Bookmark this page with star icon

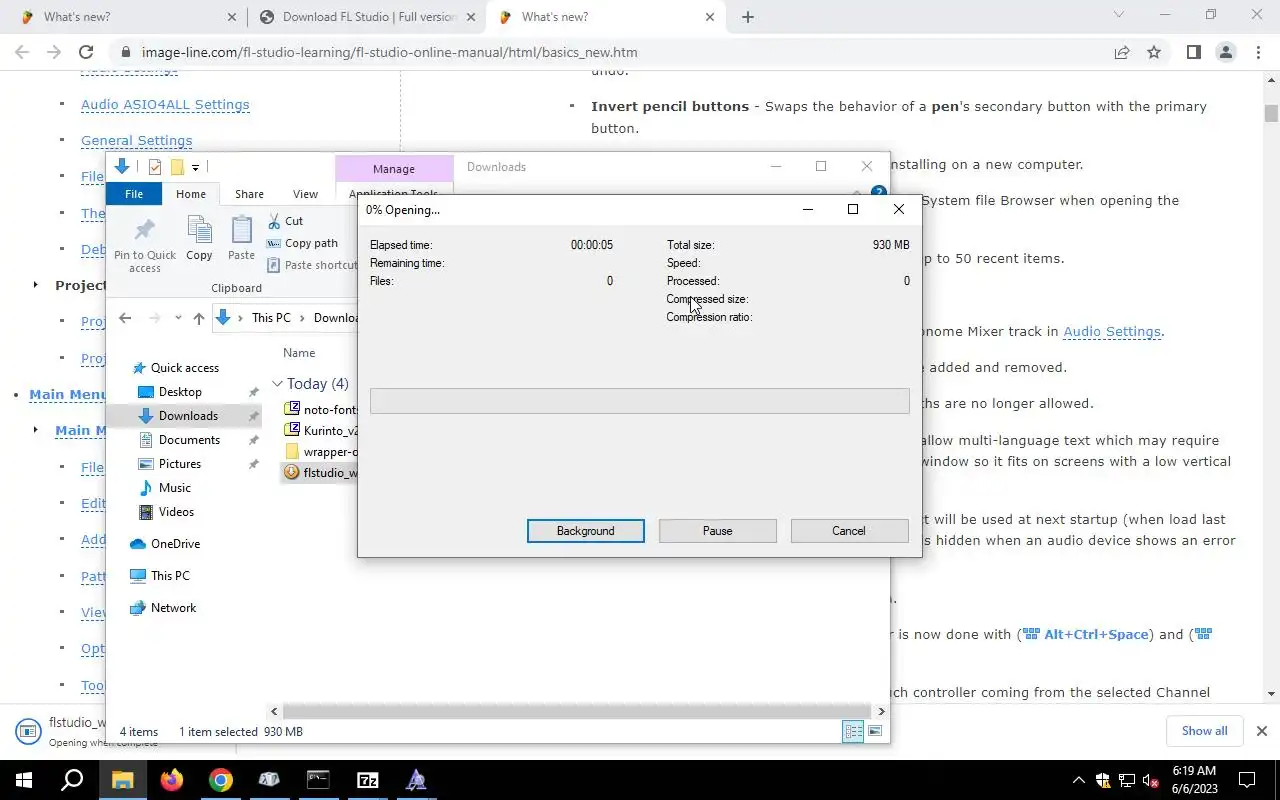[x=1154, y=52]
